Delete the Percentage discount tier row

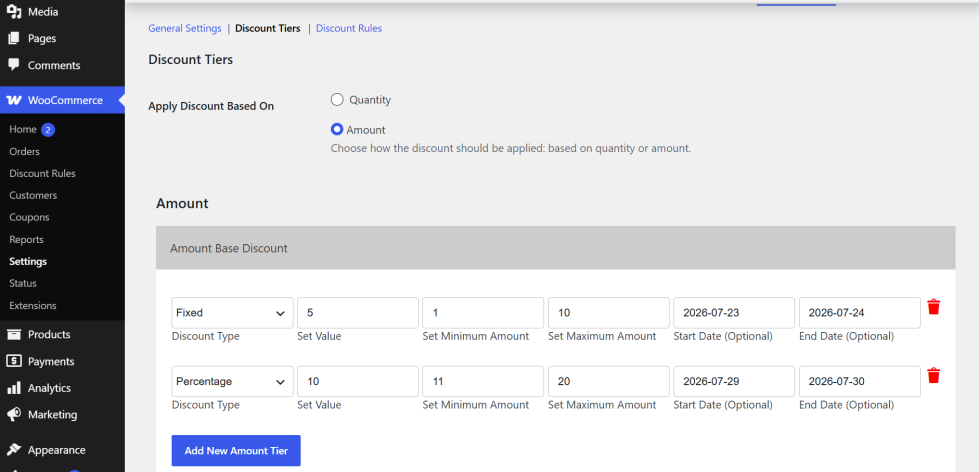(x=933, y=375)
